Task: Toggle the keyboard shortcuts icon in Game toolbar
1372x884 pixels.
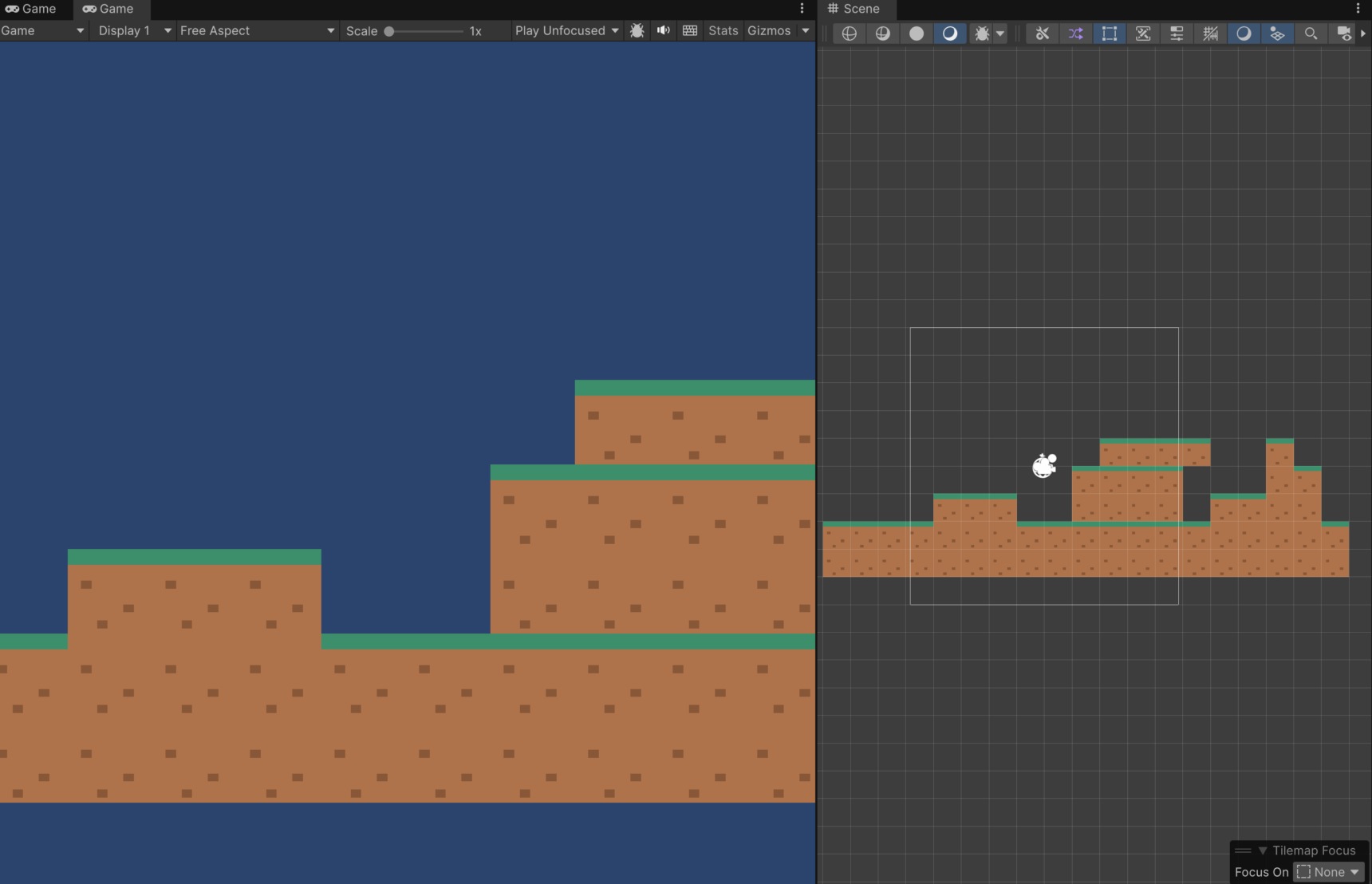Action: (690, 30)
